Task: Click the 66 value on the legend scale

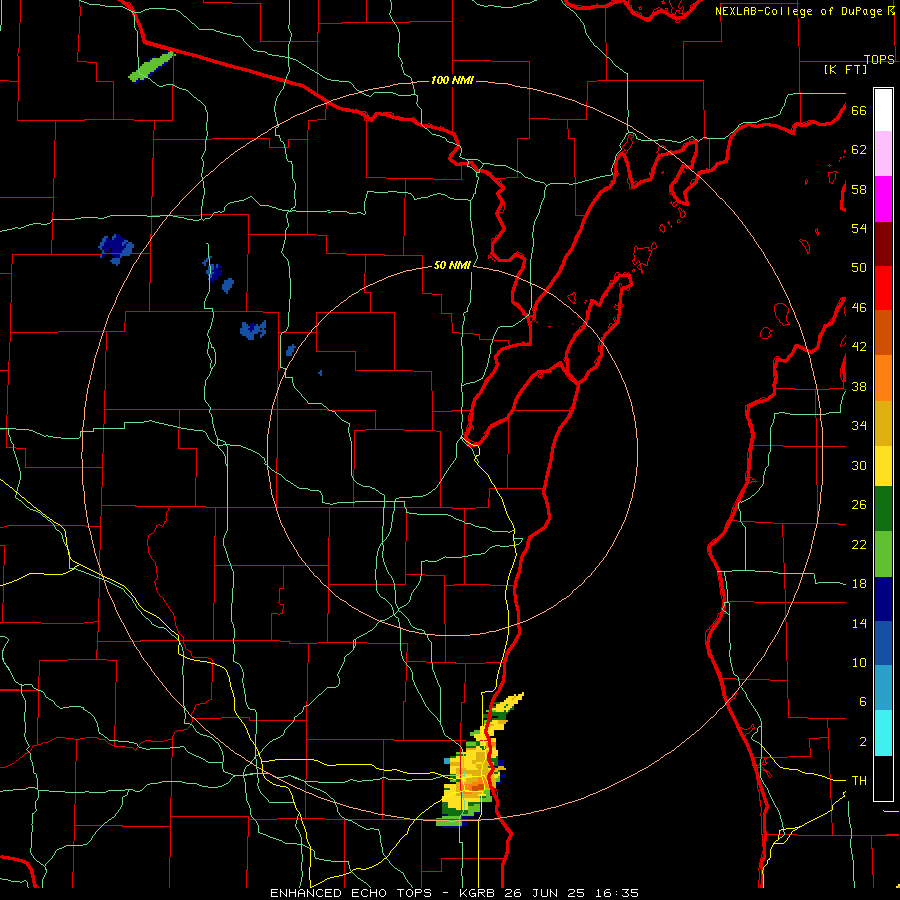Action: coord(859,111)
